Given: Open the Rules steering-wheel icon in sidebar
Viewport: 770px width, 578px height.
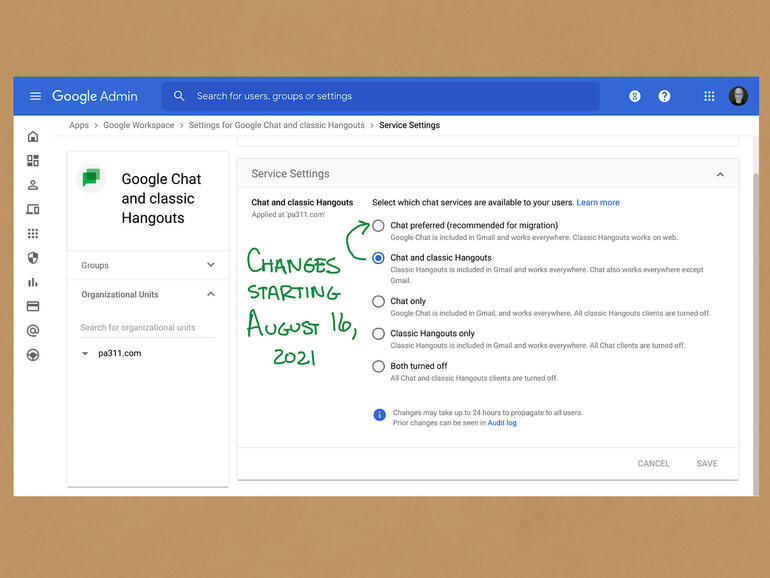Looking at the screenshot, I should 33,355.
